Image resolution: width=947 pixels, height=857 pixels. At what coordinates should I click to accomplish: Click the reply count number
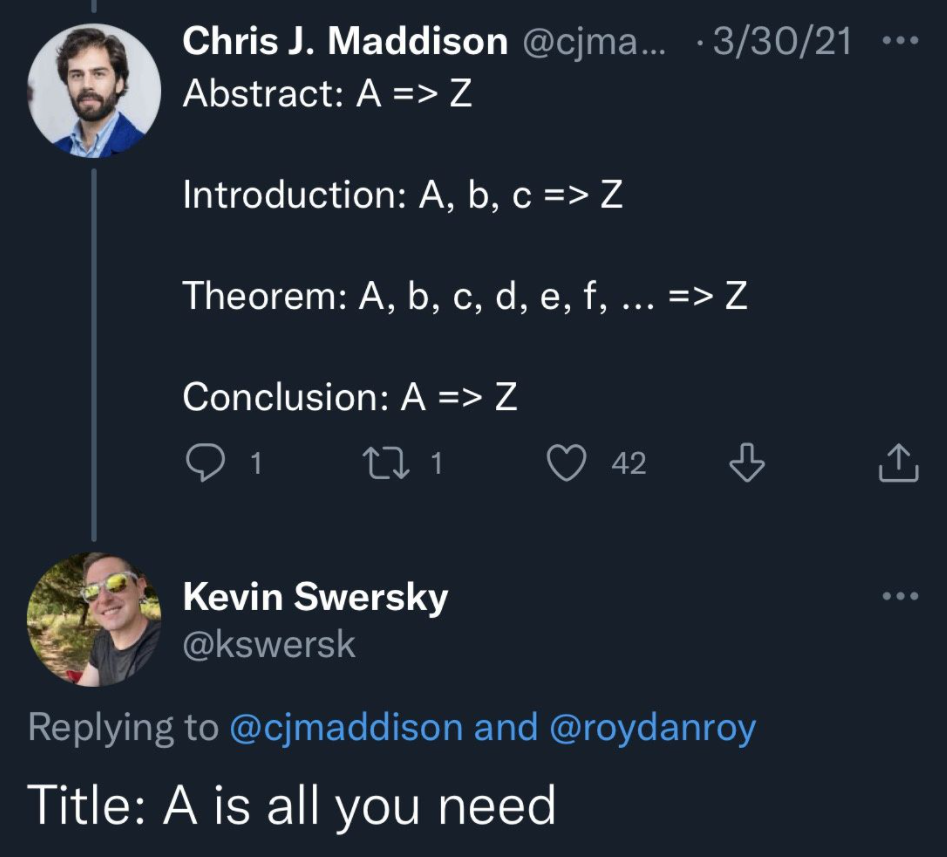click(255, 463)
